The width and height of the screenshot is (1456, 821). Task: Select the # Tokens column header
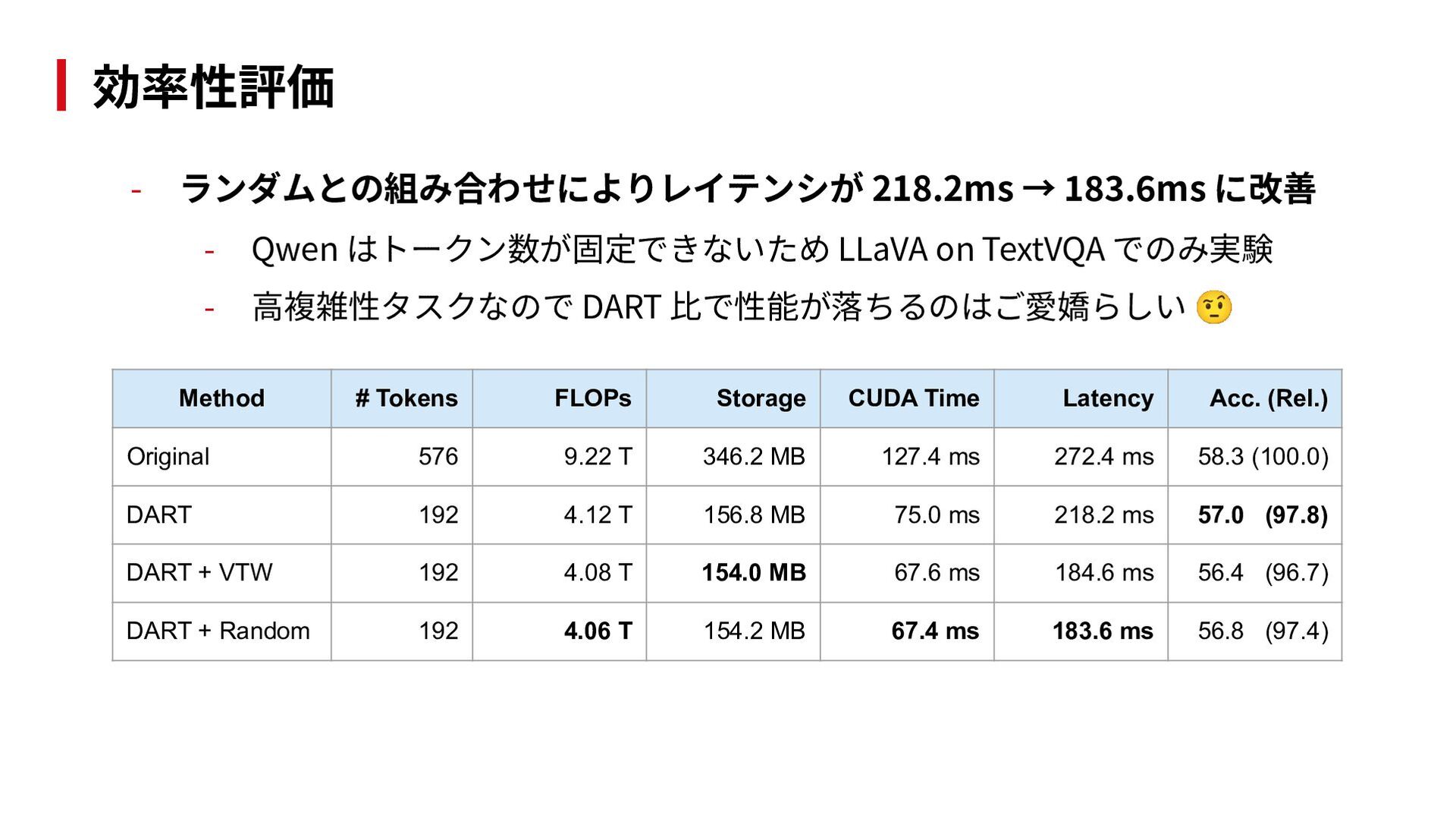tap(402, 398)
